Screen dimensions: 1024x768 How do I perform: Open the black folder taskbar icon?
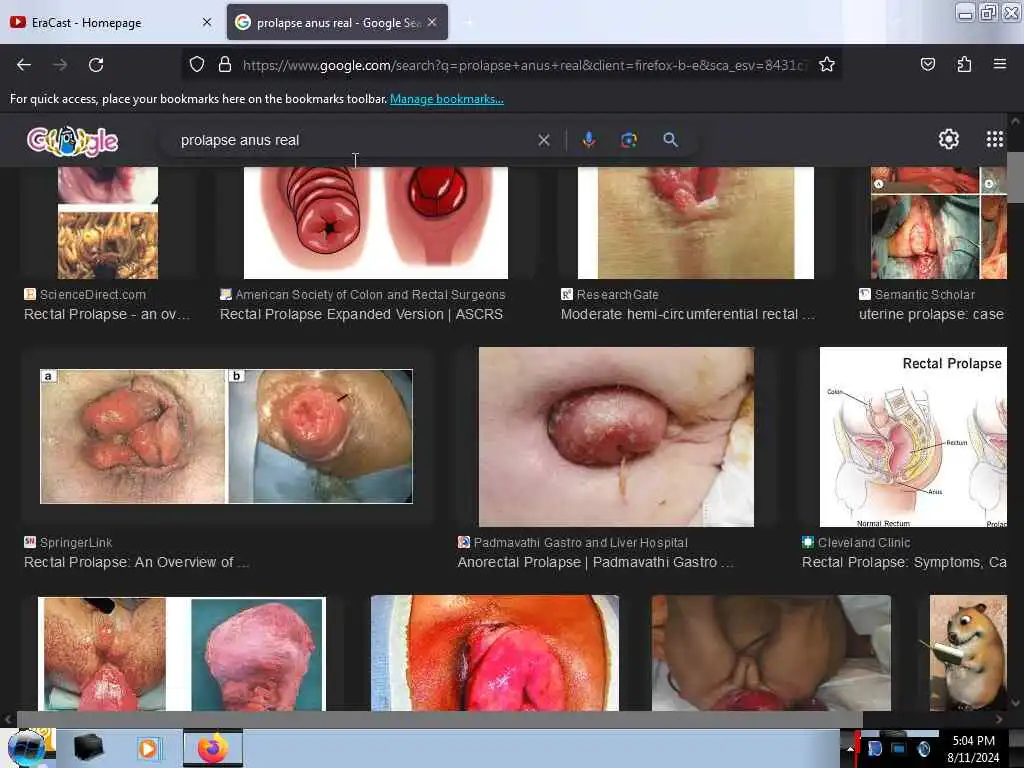click(x=89, y=748)
